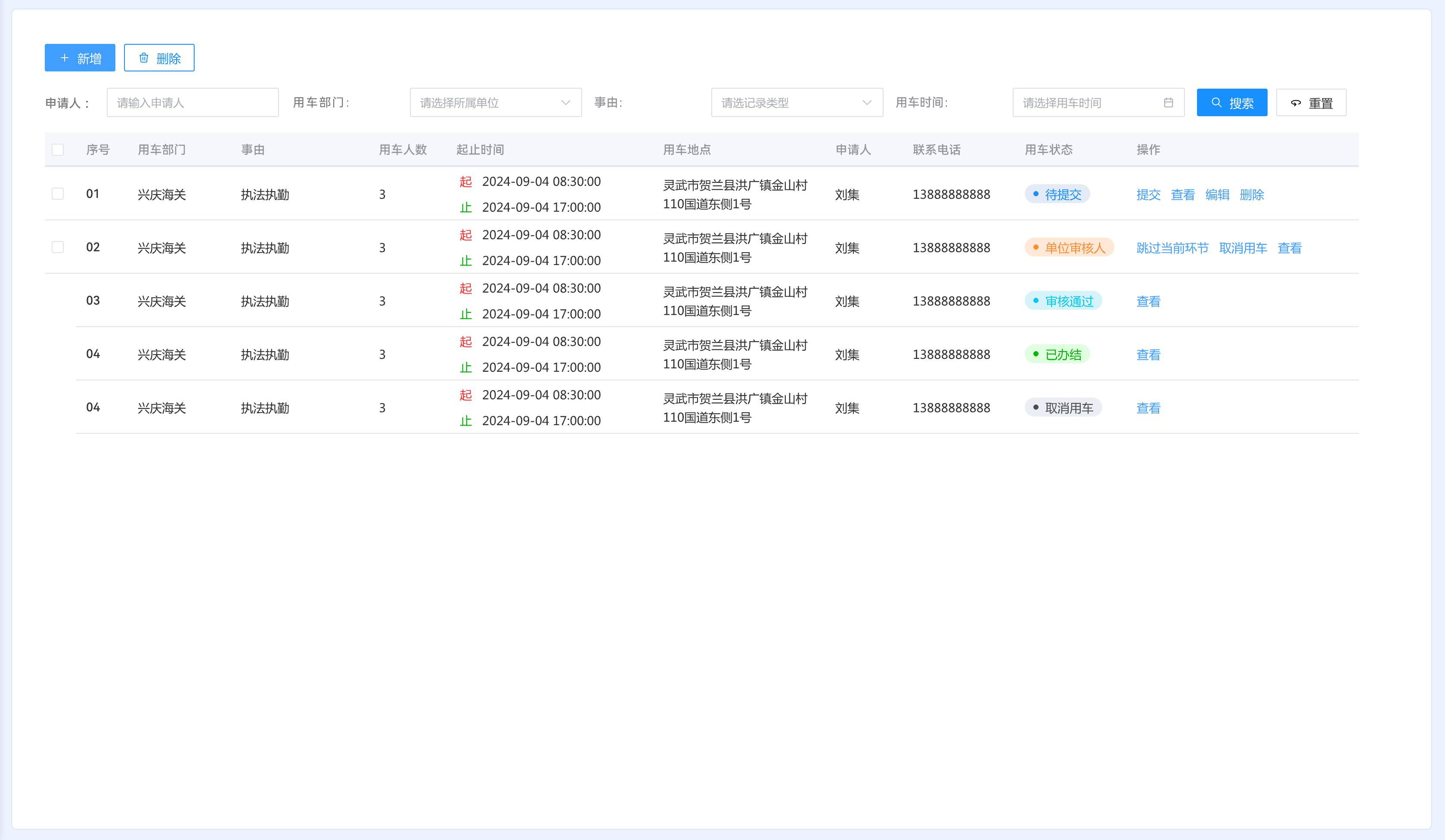Check the checkbox for row 01

[x=58, y=194]
